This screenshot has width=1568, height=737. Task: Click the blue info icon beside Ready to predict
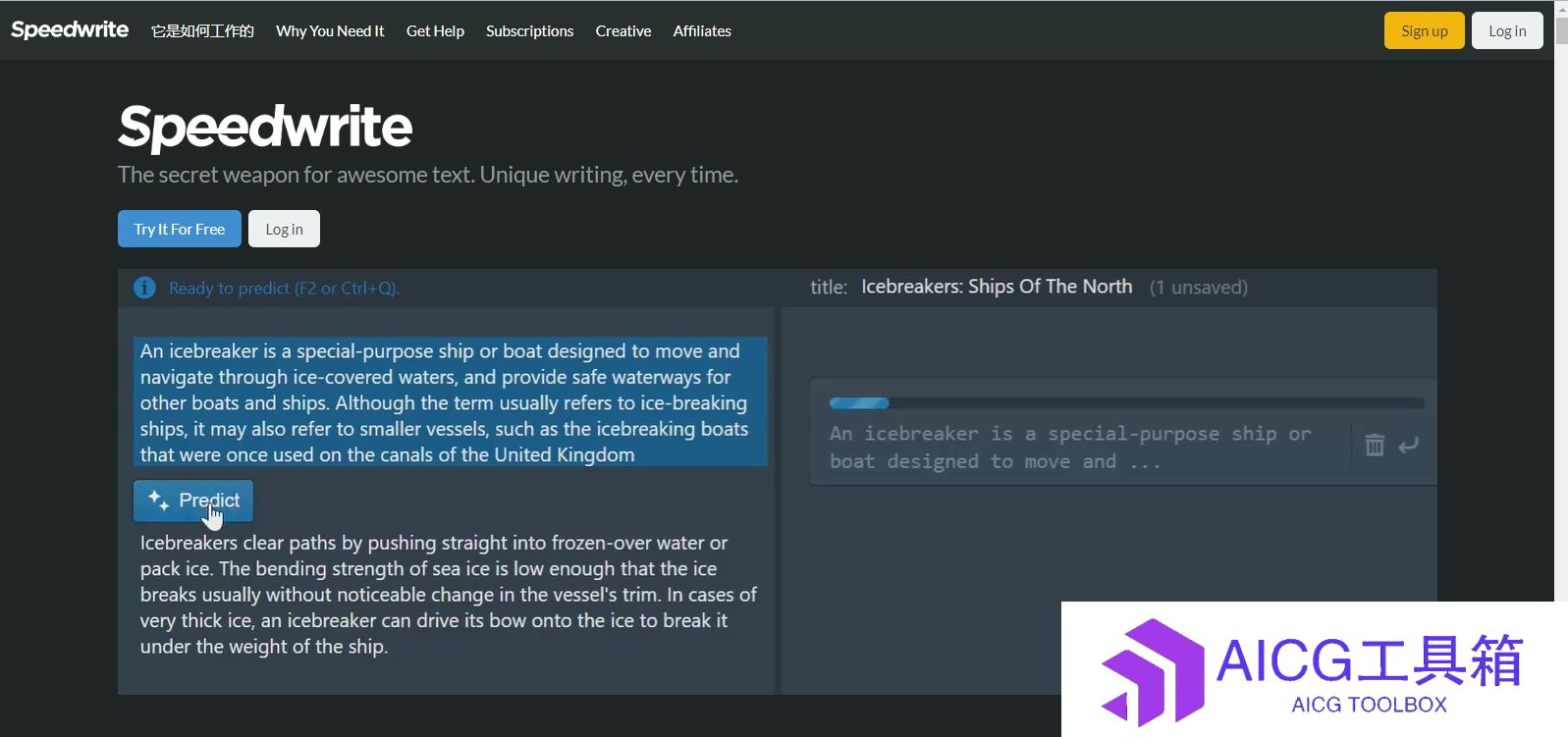pos(144,288)
